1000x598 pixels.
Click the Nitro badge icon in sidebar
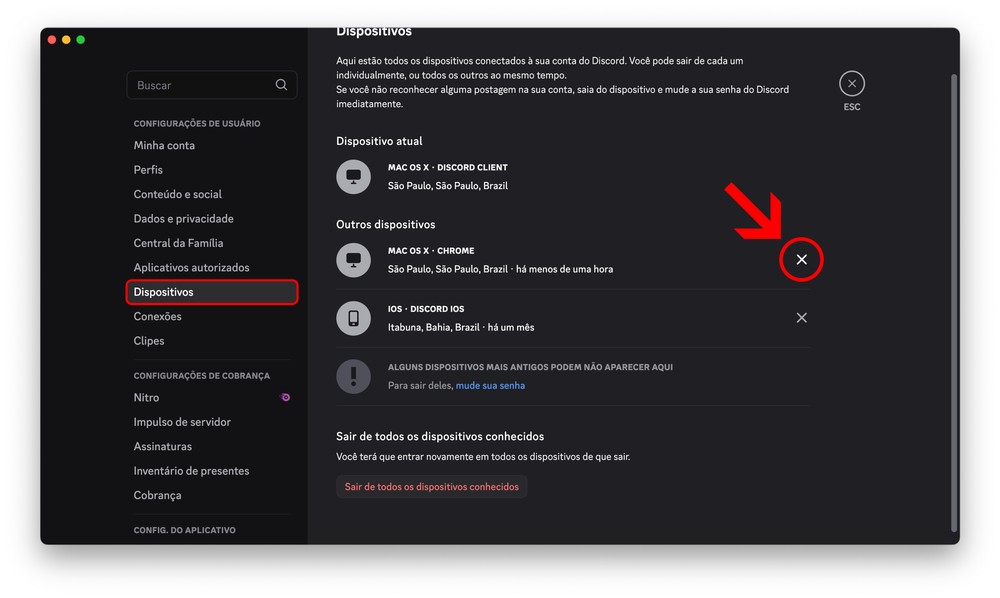tap(285, 397)
